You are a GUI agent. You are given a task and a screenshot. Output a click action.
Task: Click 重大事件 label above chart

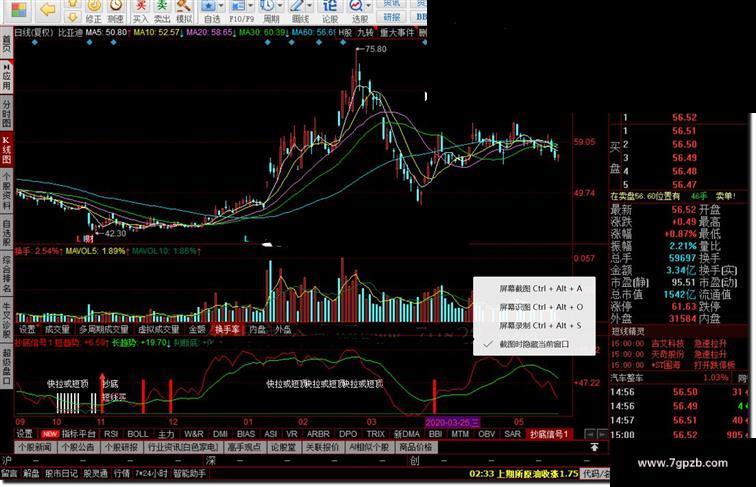pyautogui.click(x=397, y=32)
